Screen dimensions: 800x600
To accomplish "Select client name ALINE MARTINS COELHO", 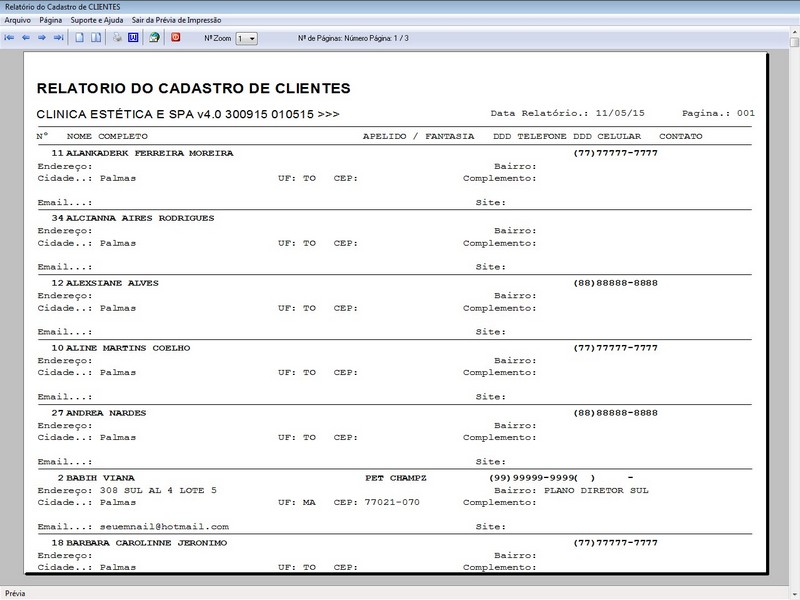I will pos(128,348).
